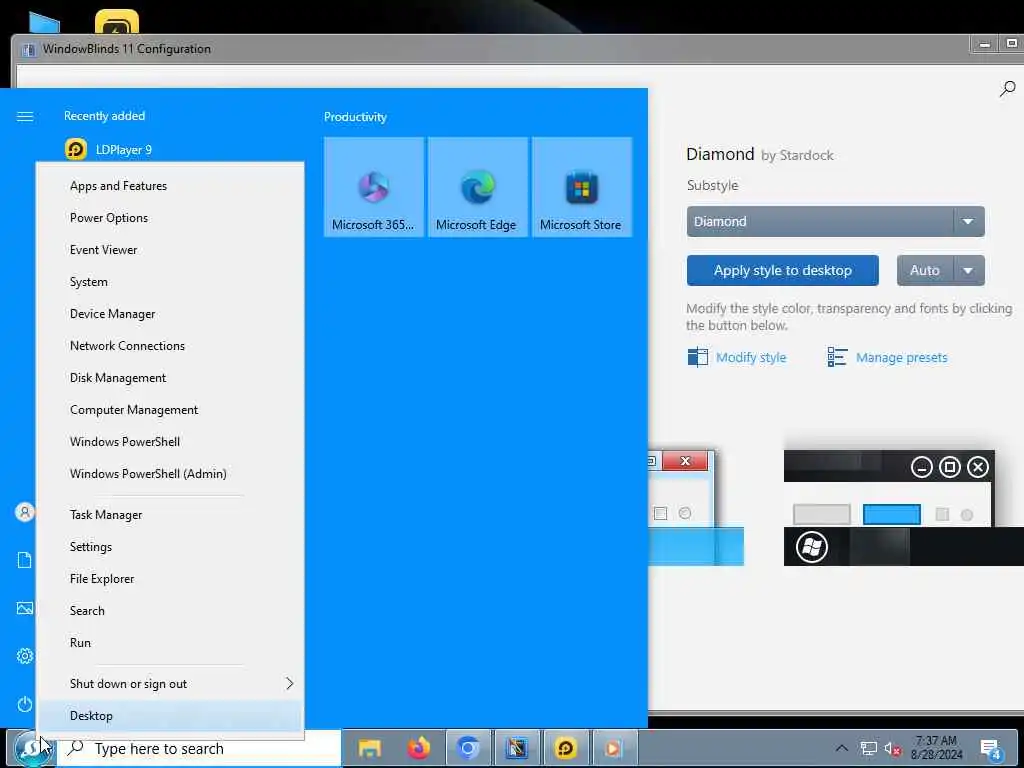Focus the Type here to search box
The image size is (1024, 768).
click(x=200, y=749)
